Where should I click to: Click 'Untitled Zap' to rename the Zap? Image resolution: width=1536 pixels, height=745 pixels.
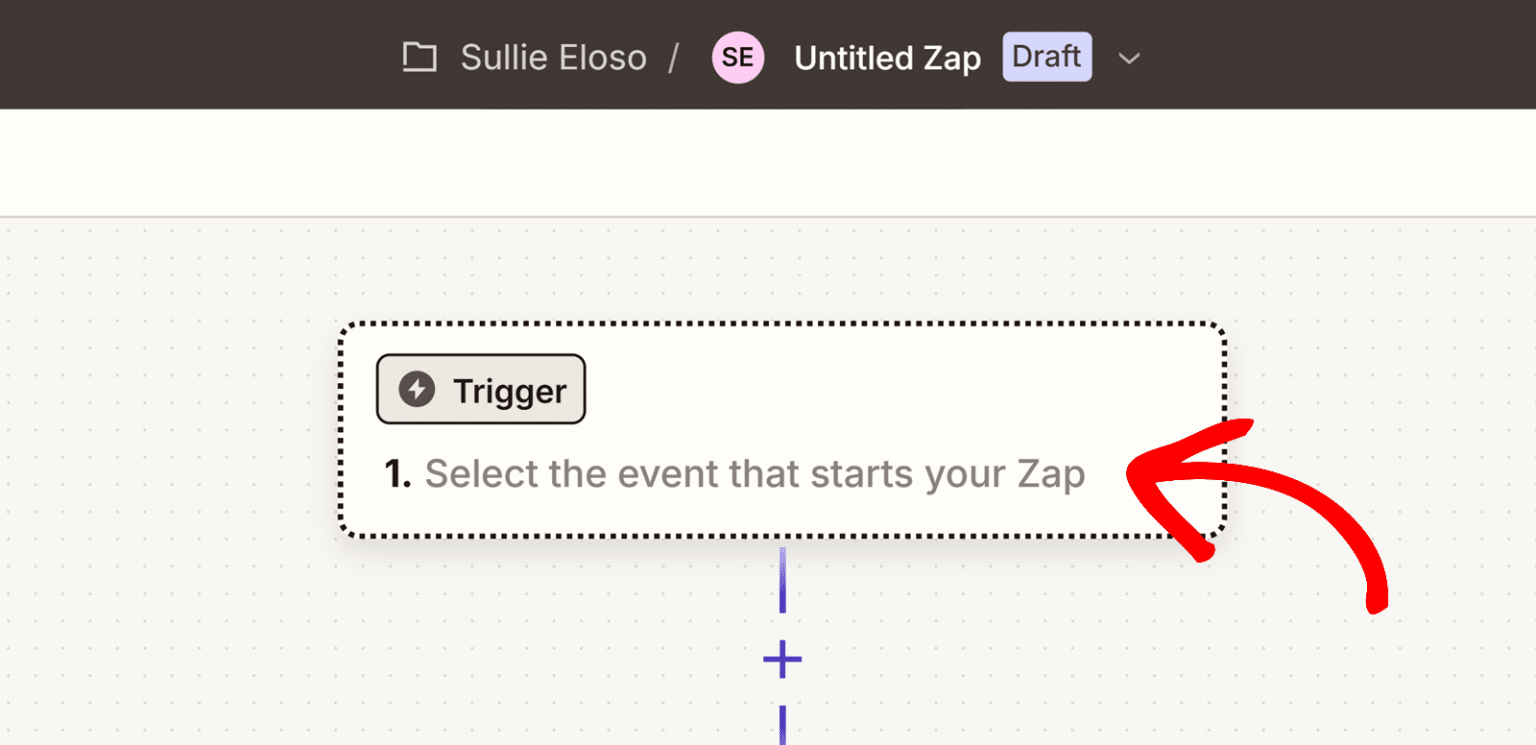pos(886,57)
